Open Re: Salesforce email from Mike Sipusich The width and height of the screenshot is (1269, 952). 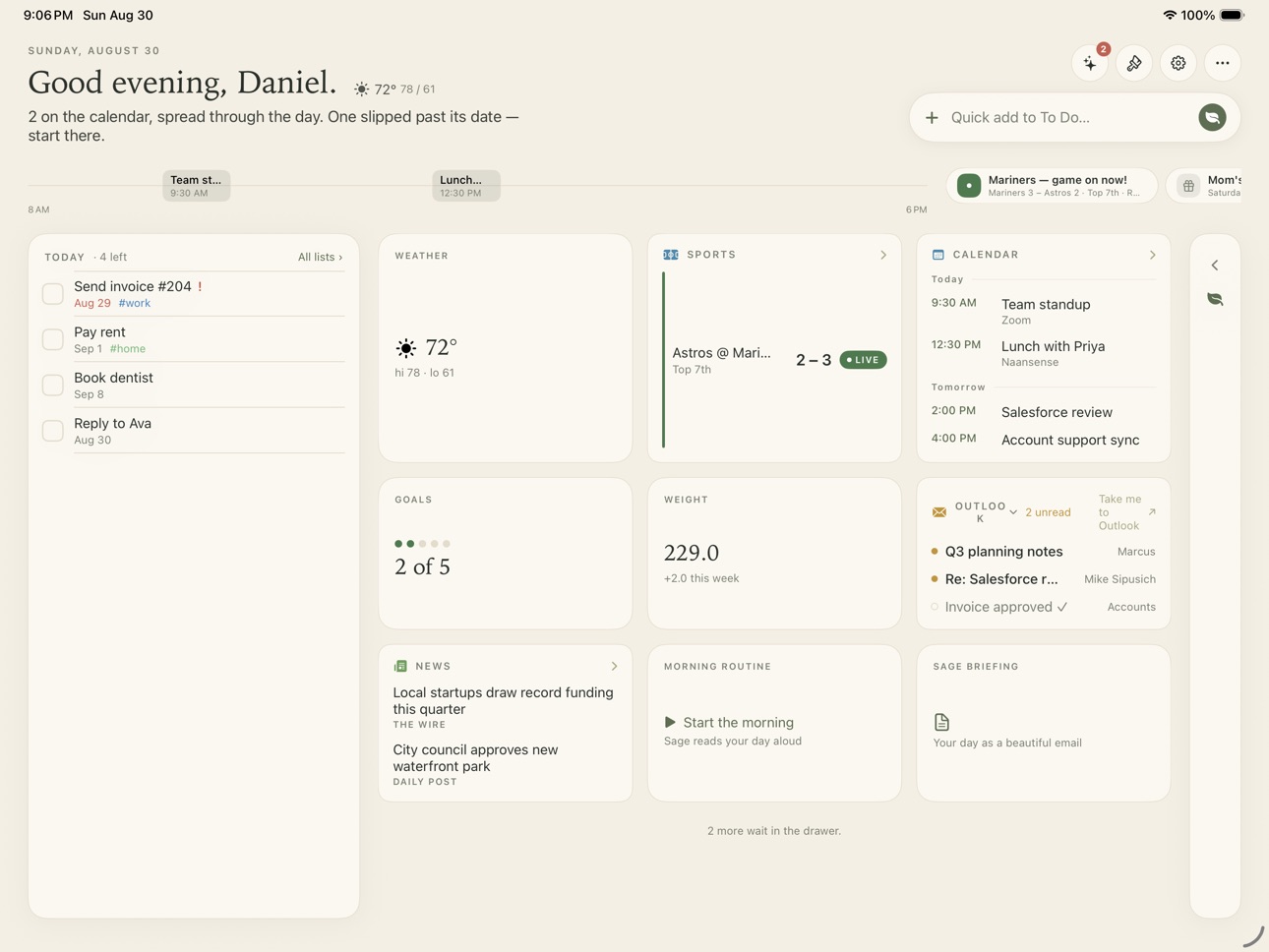pos(1044,579)
